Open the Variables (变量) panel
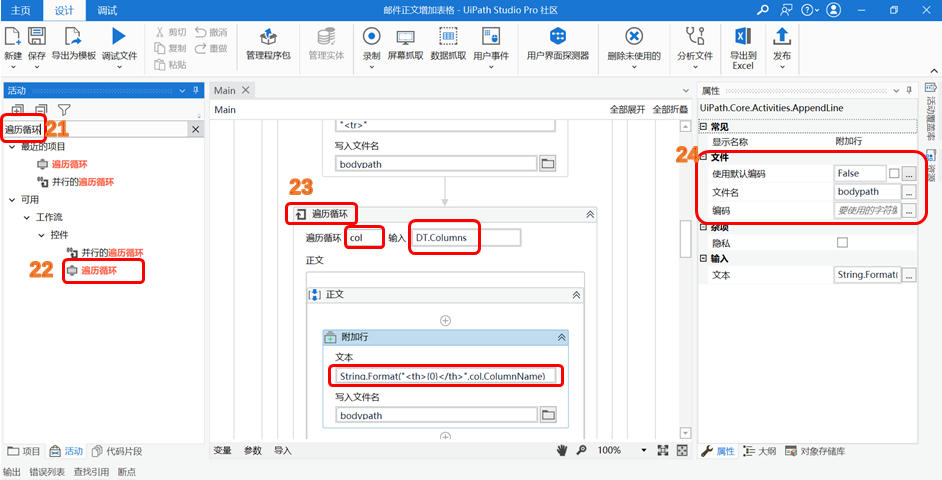 tap(223, 450)
